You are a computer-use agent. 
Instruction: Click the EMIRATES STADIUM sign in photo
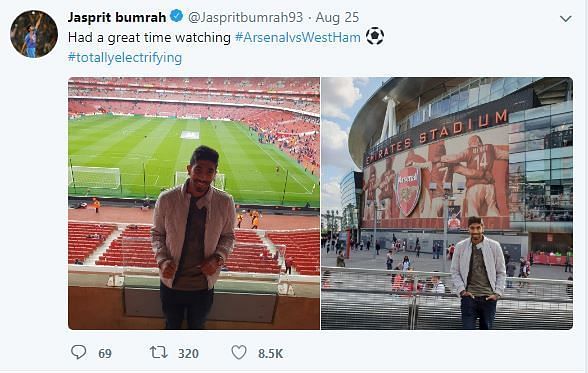[437, 137]
